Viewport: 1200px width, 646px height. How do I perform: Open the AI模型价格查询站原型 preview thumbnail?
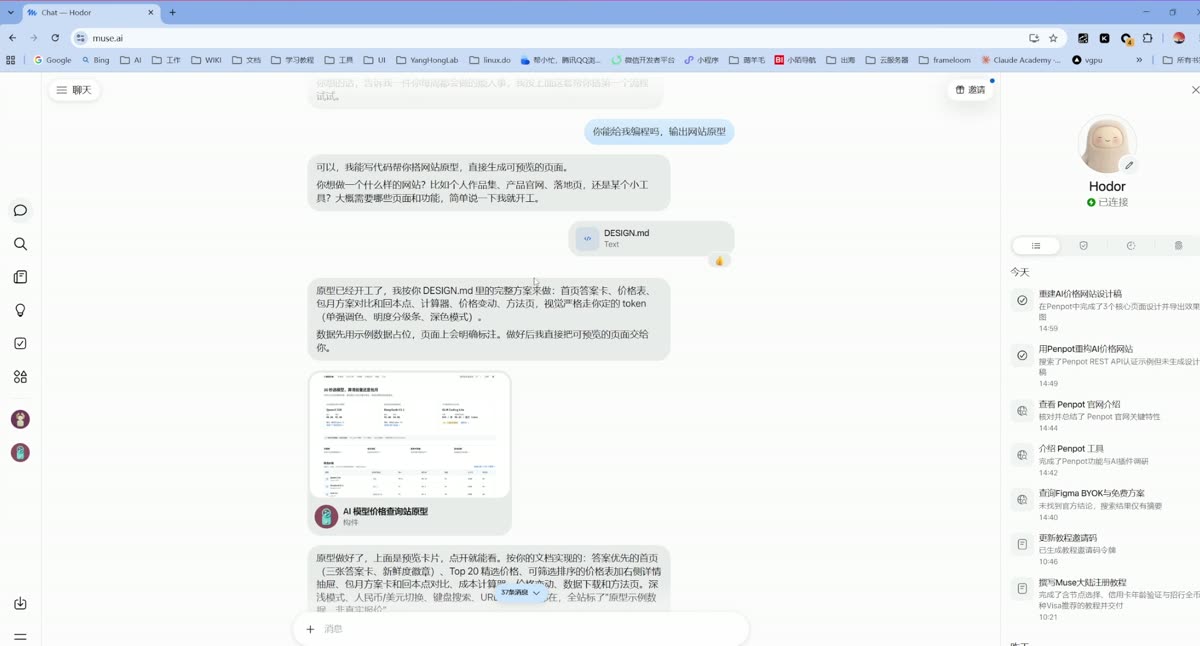point(410,435)
